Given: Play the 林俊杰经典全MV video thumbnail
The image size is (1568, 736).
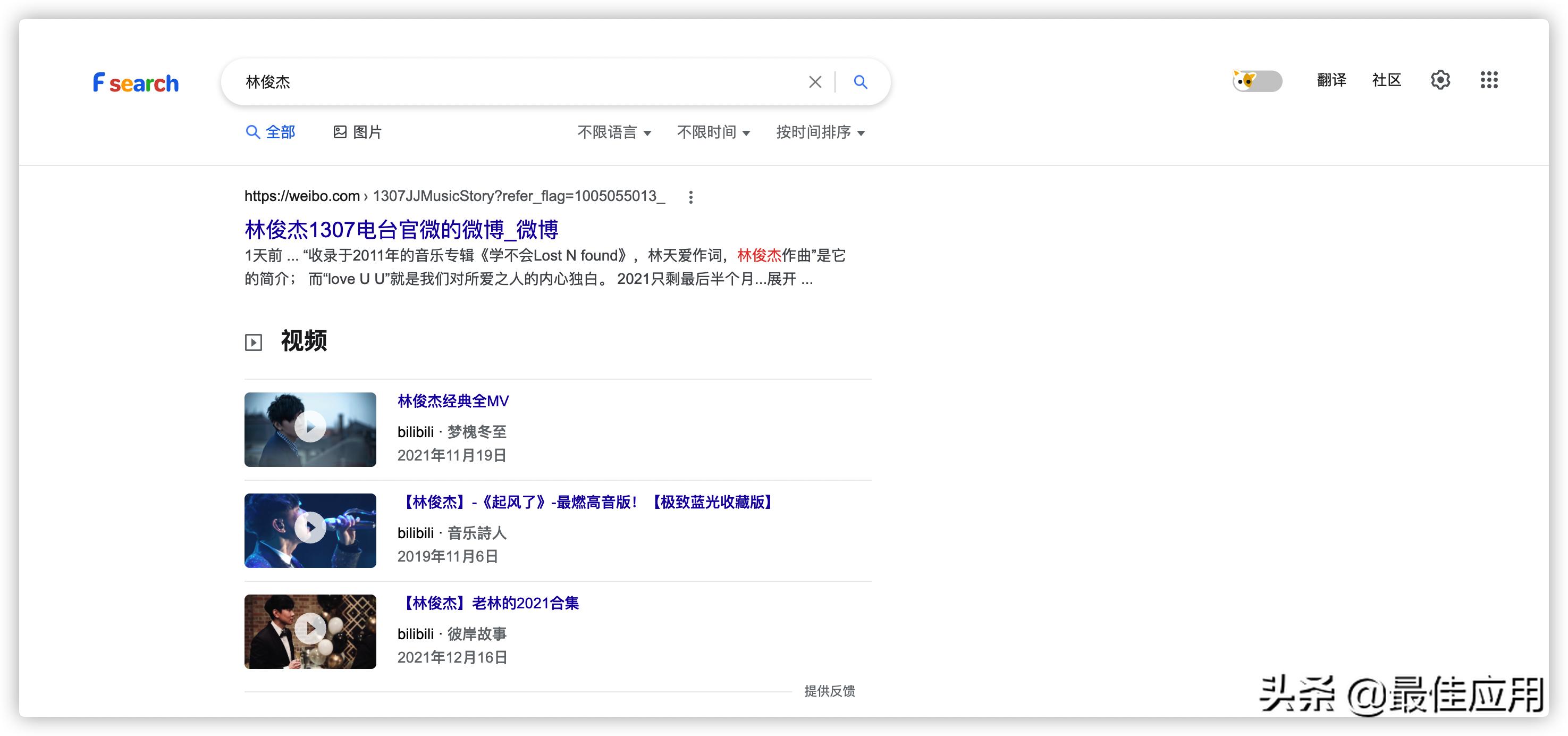Looking at the screenshot, I should click(310, 429).
